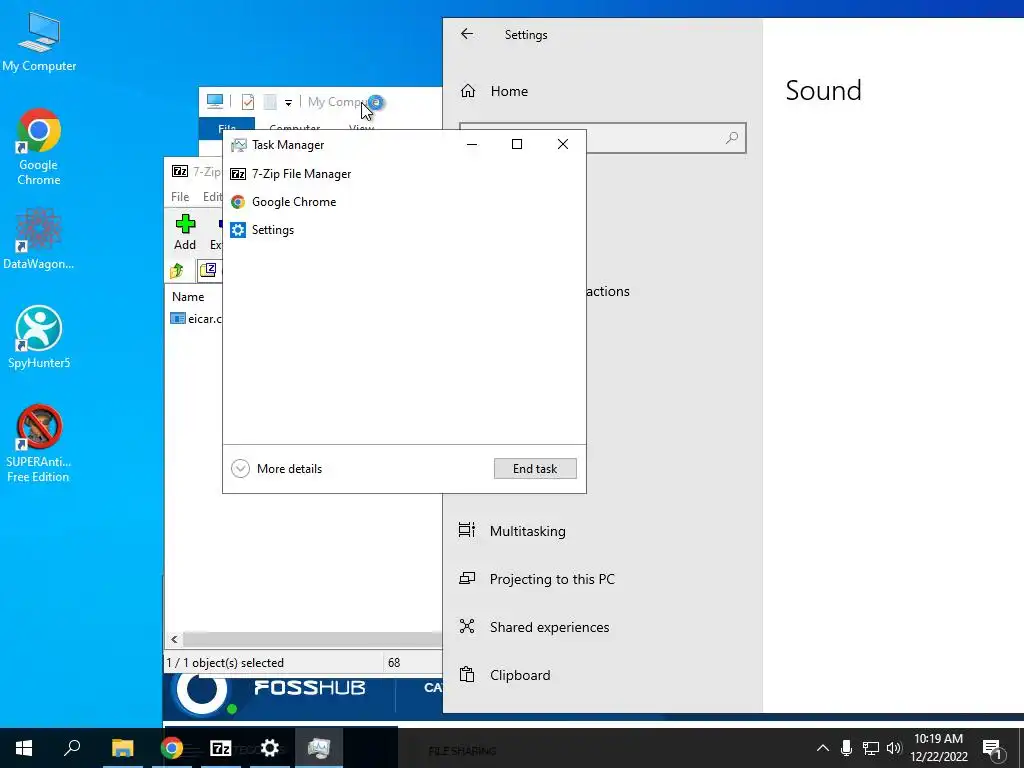The image size is (1024, 768).
Task: Click the Add button in 7-Zip toolbar
Action: tap(185, 232)
